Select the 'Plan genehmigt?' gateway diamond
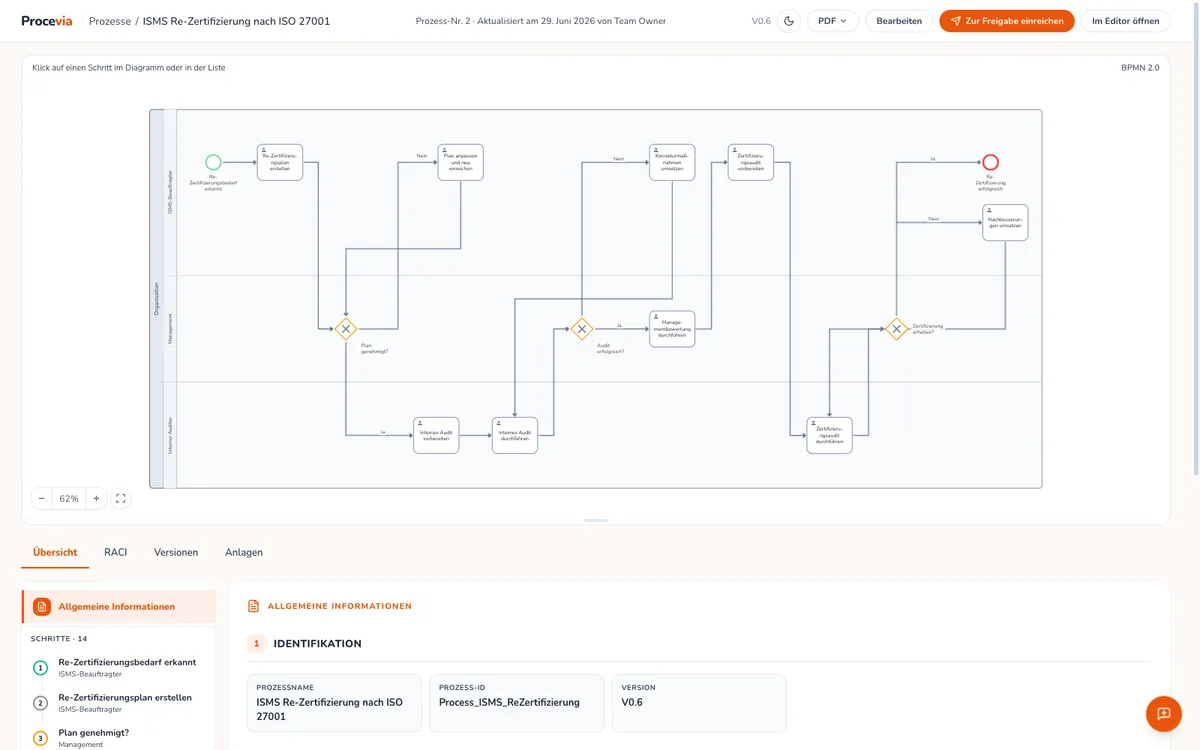This screenshot has width=1200, height=750. point(346,328)
